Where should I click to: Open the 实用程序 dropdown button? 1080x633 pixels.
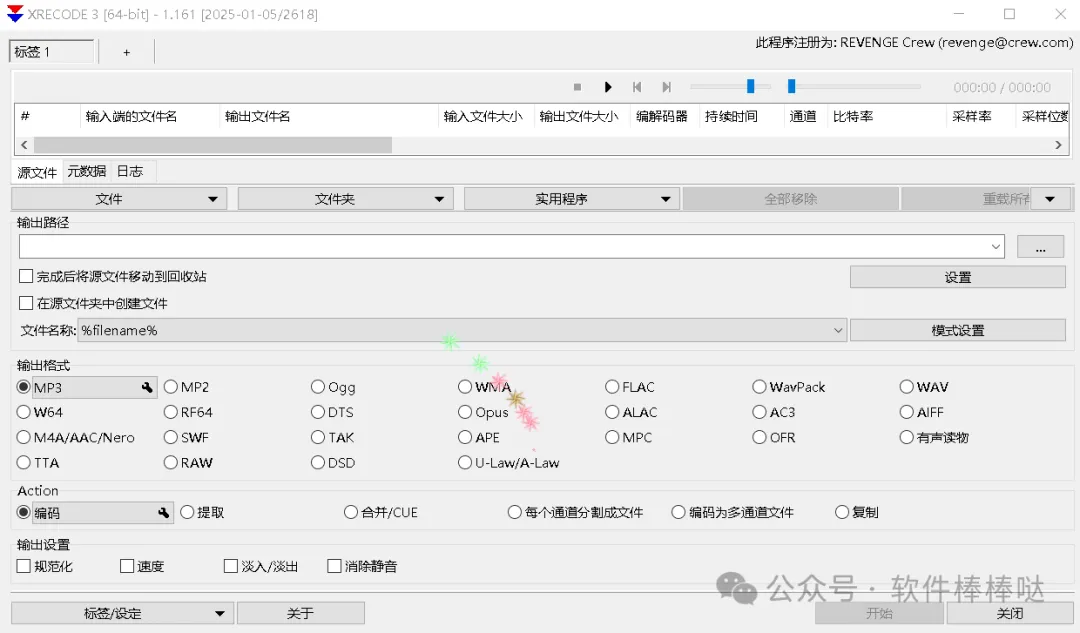pyautogui.click(x=572, y=199)
